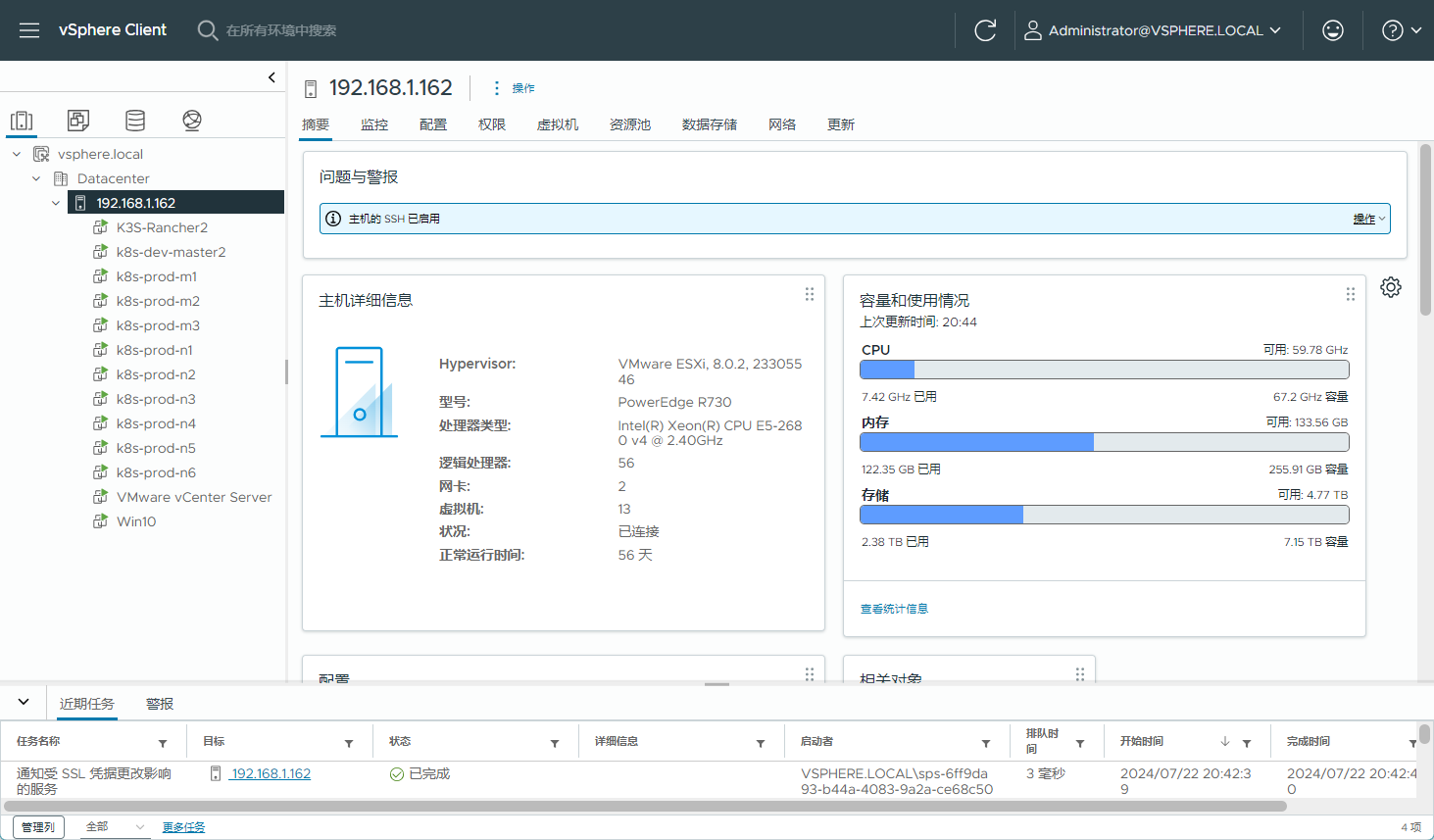Open the help question mark menu
This screenshot has height=840, width=1434.
tap(1402, 30)
